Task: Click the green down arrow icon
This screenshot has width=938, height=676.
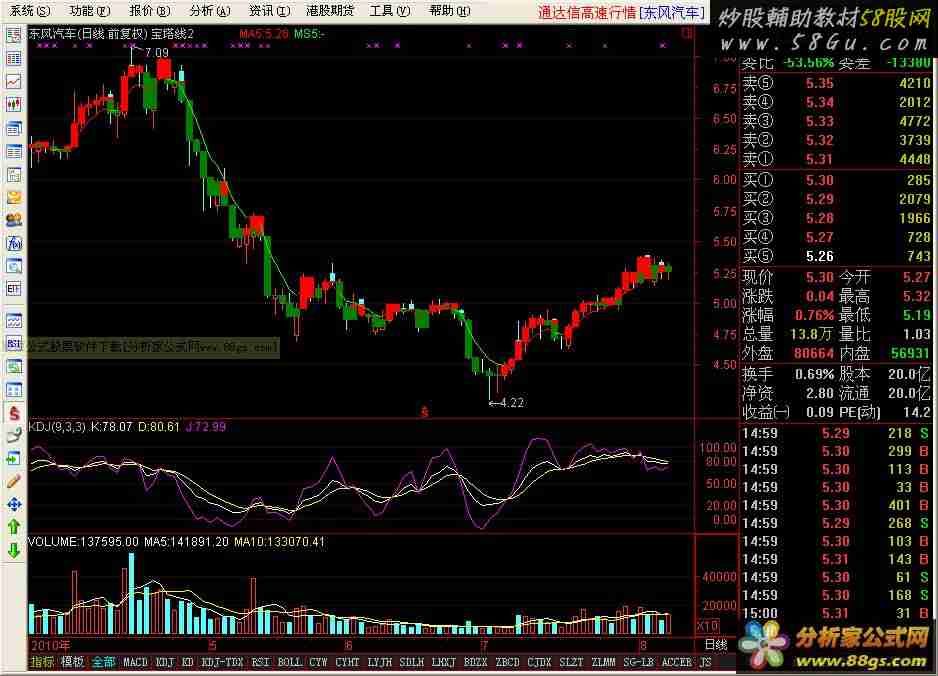Action: point(14,550)
